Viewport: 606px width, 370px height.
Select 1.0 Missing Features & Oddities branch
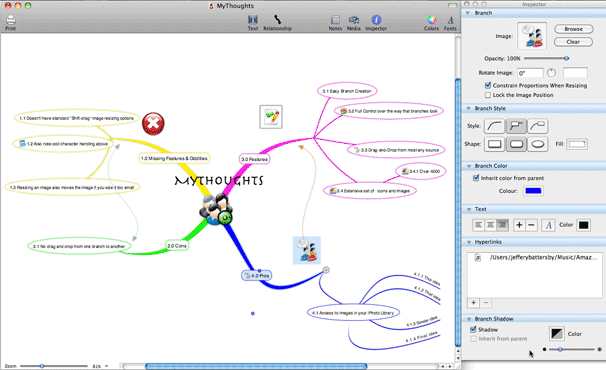pos(174,158)
